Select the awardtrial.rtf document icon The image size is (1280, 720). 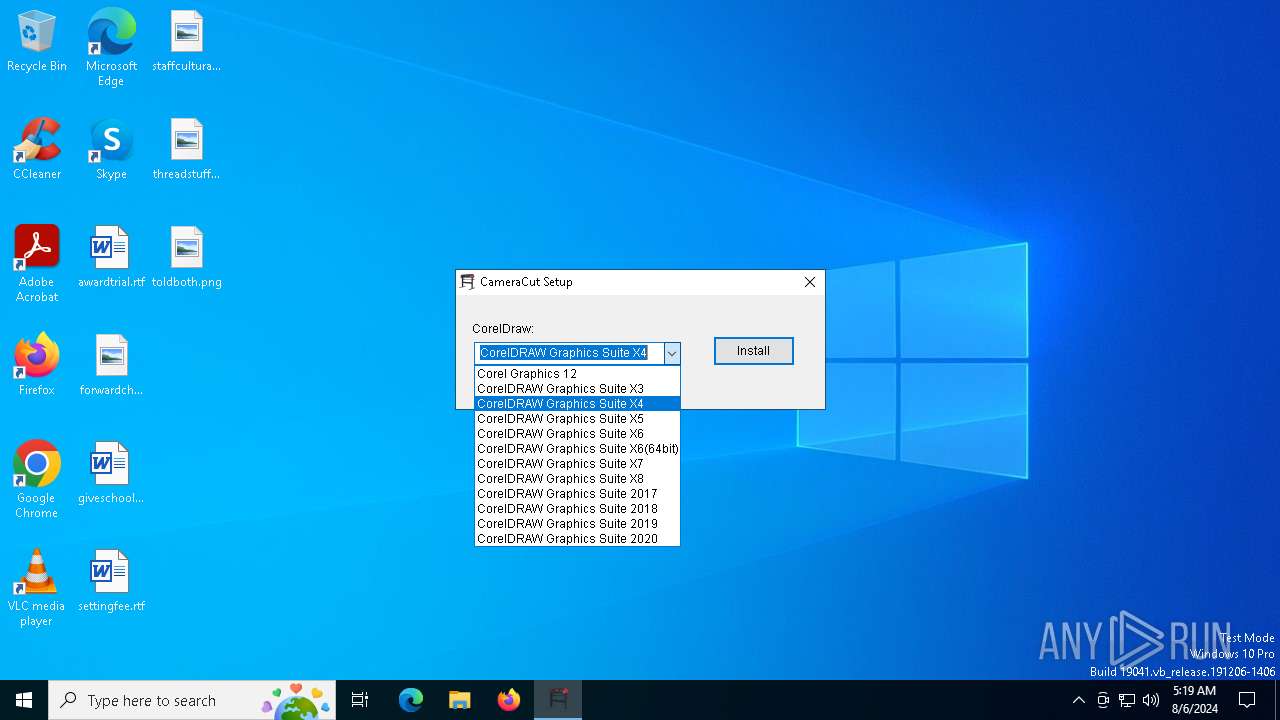pyautogui.click(x=111, y=258)
